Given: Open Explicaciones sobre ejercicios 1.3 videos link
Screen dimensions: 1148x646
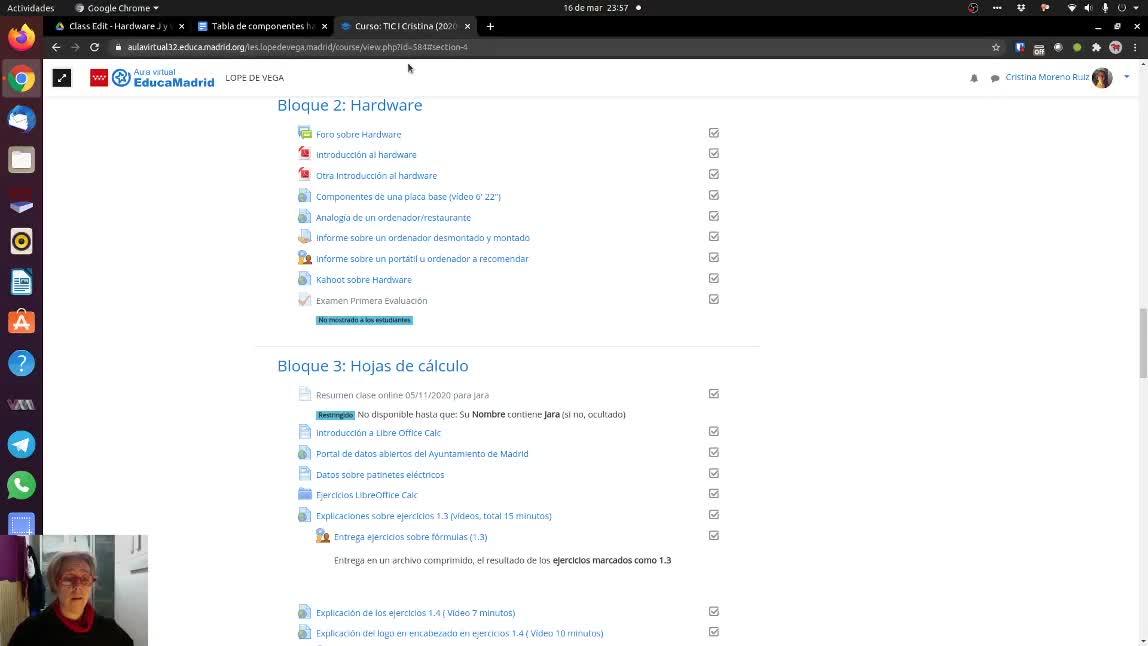Looking at the screenshot, I should (433, 516).
